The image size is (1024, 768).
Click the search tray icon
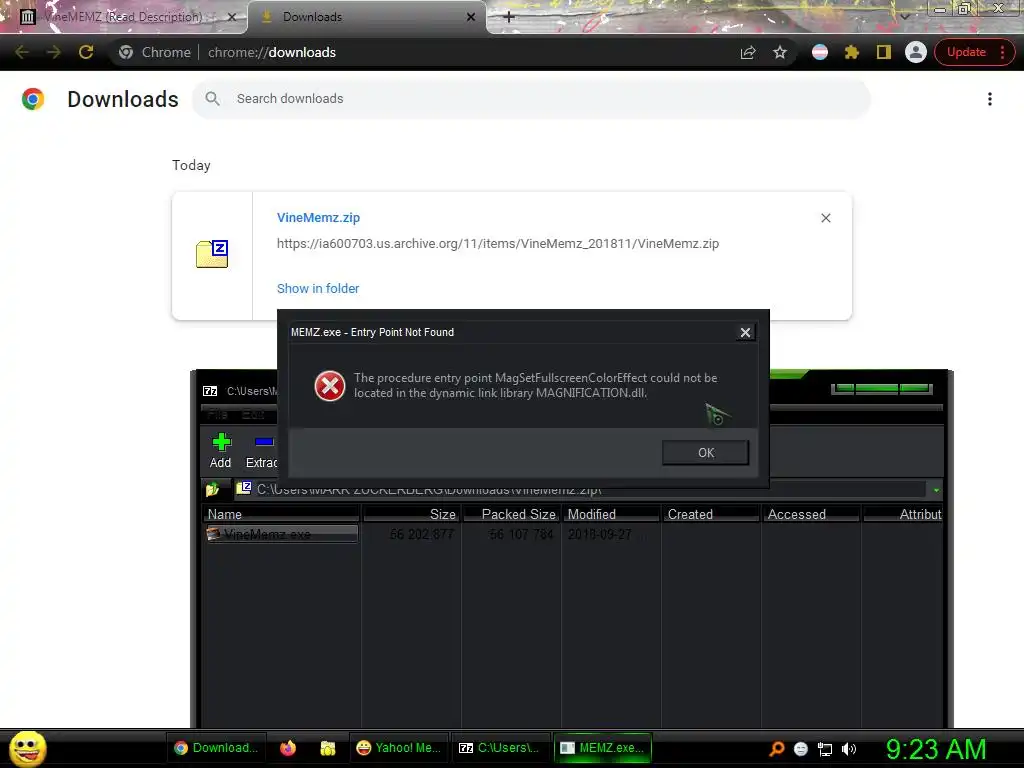pos(776,748)
